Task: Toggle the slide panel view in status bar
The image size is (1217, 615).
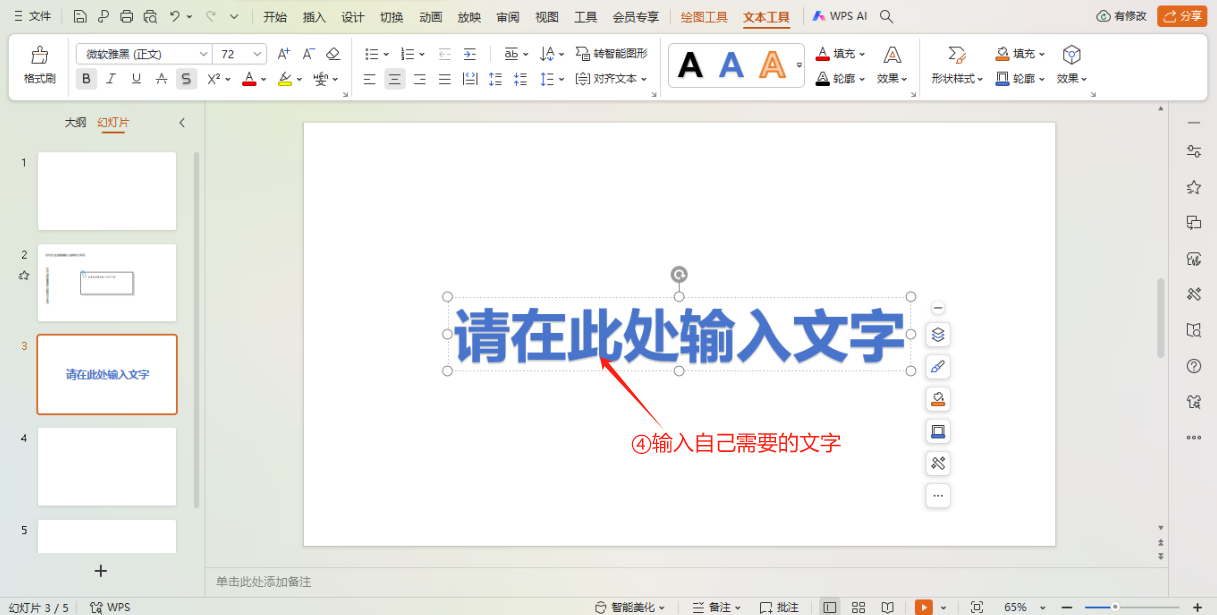Action: tap(829, 606)
